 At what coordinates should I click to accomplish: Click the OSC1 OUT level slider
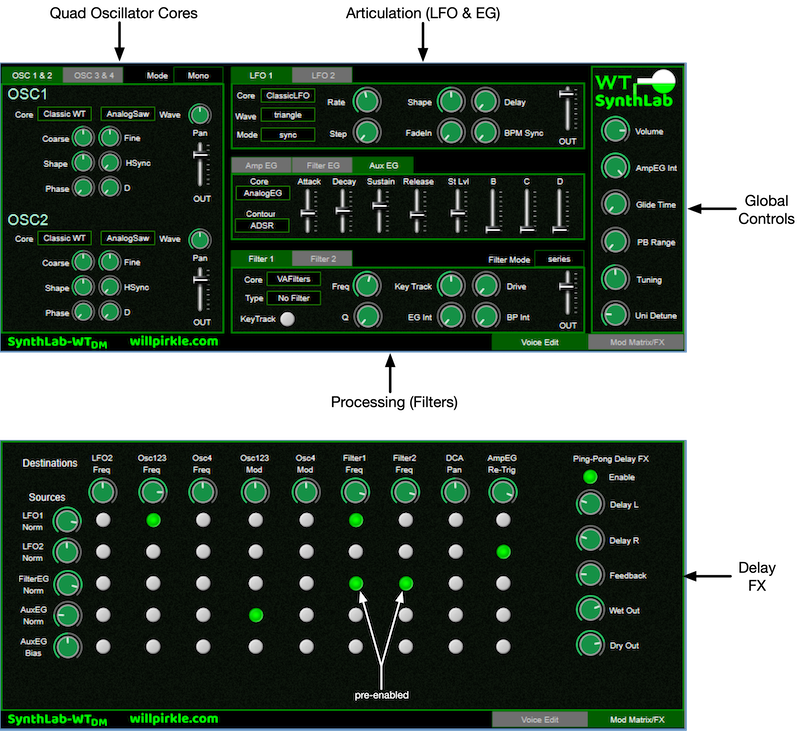click(x=201, y=164)
